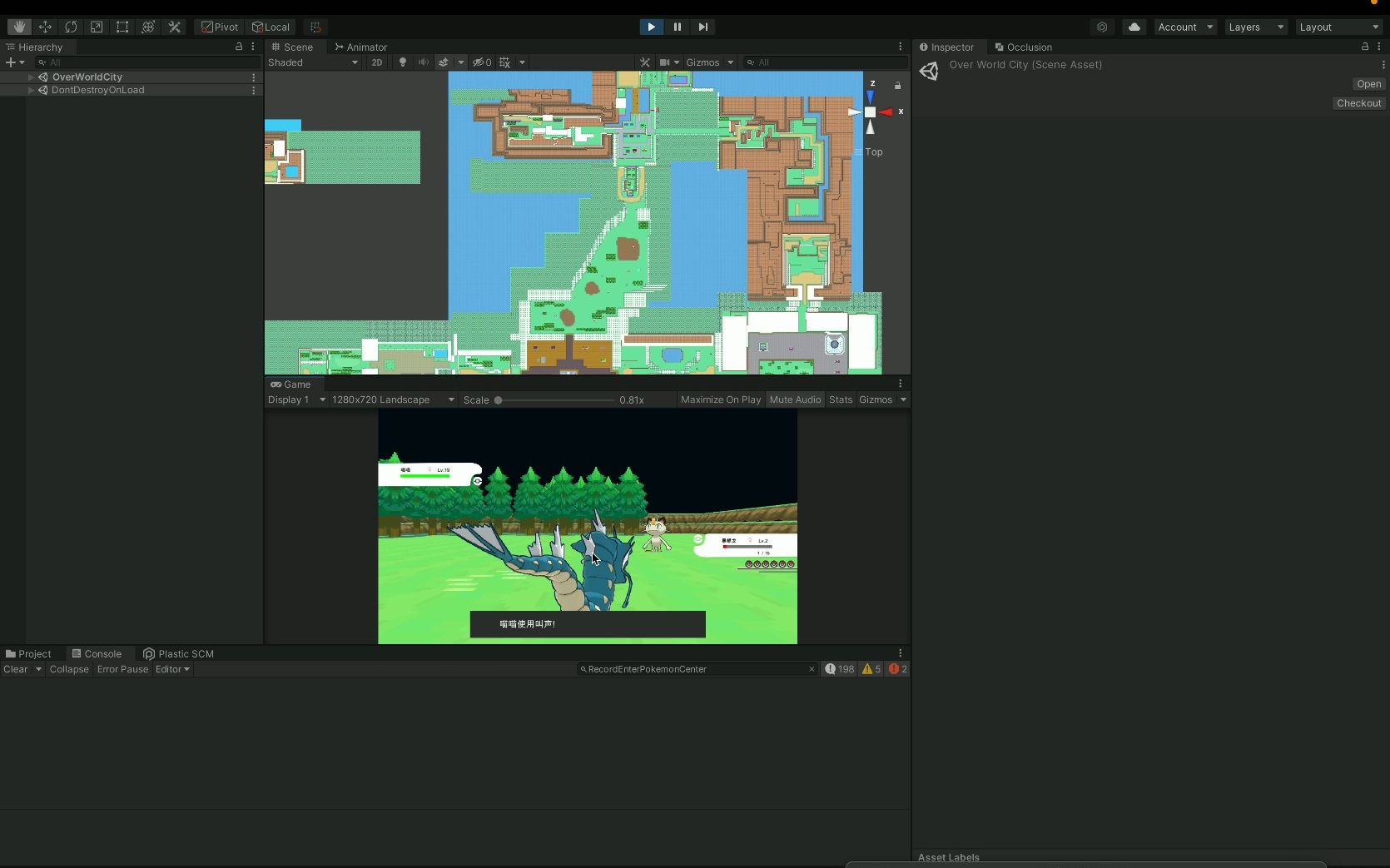
Task: Toggle Local handle rotation
Action: 271,27
